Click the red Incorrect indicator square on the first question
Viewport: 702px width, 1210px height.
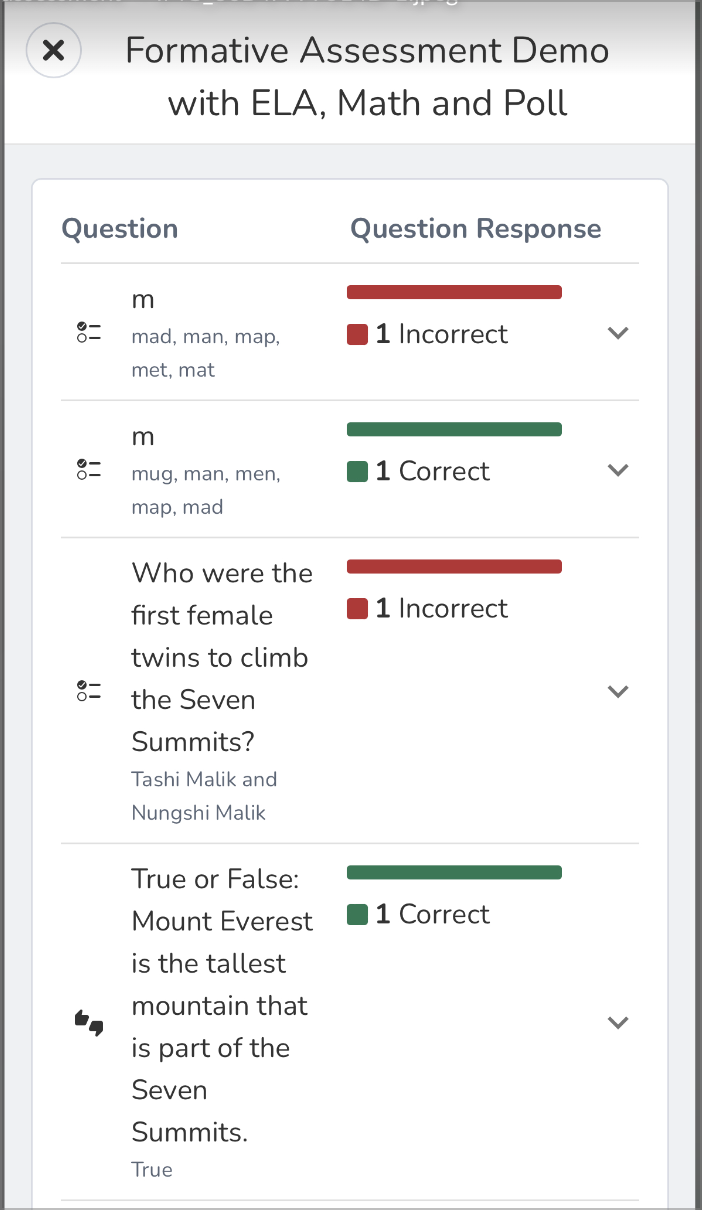[x=357, y=334]
